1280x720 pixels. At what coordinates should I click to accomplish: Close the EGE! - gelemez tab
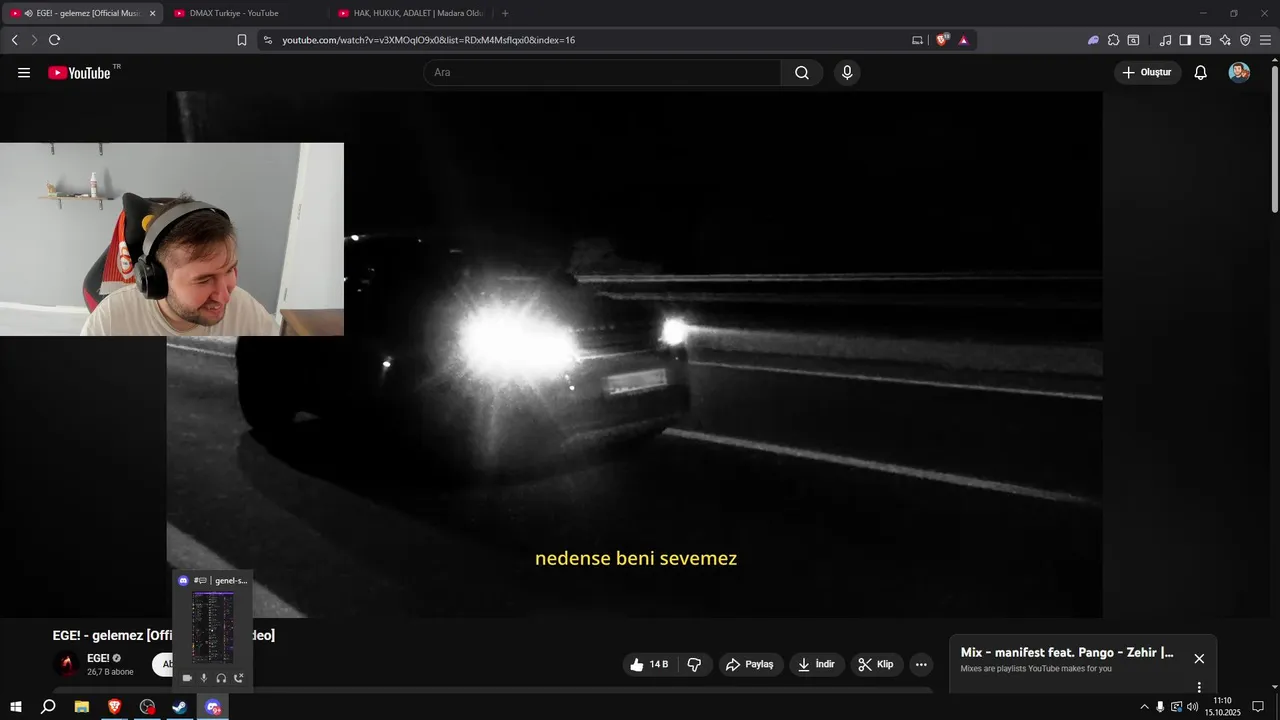pos(152,13)
